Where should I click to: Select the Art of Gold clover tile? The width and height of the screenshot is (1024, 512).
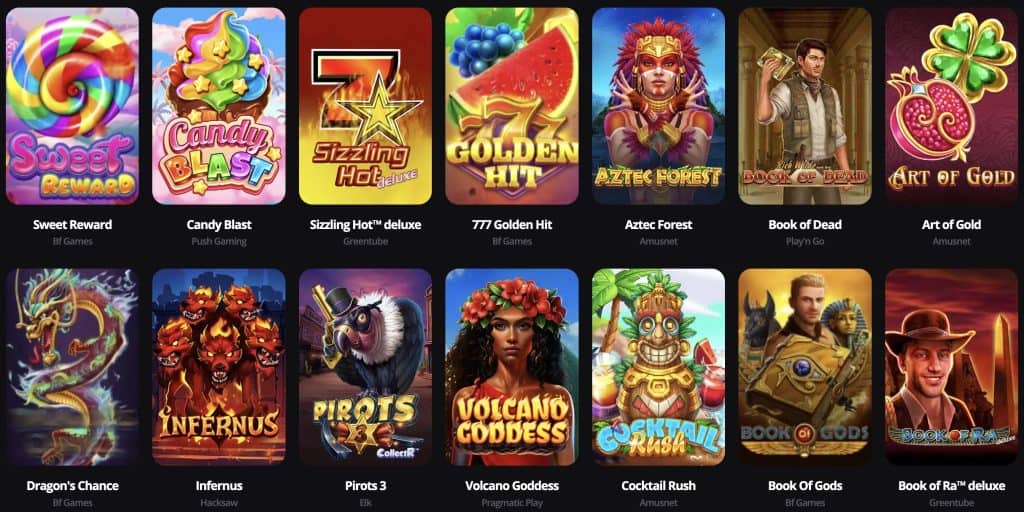pyautogui.click(x=952, y=106)
